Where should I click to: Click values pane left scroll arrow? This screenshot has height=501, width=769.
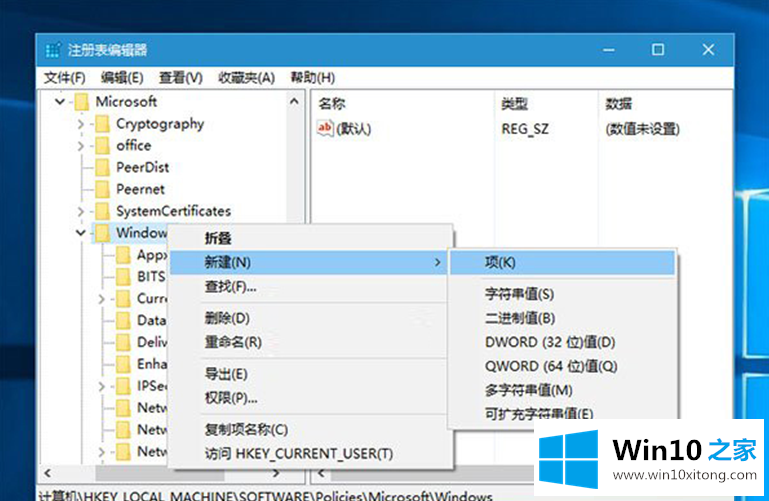coord(321,473)
